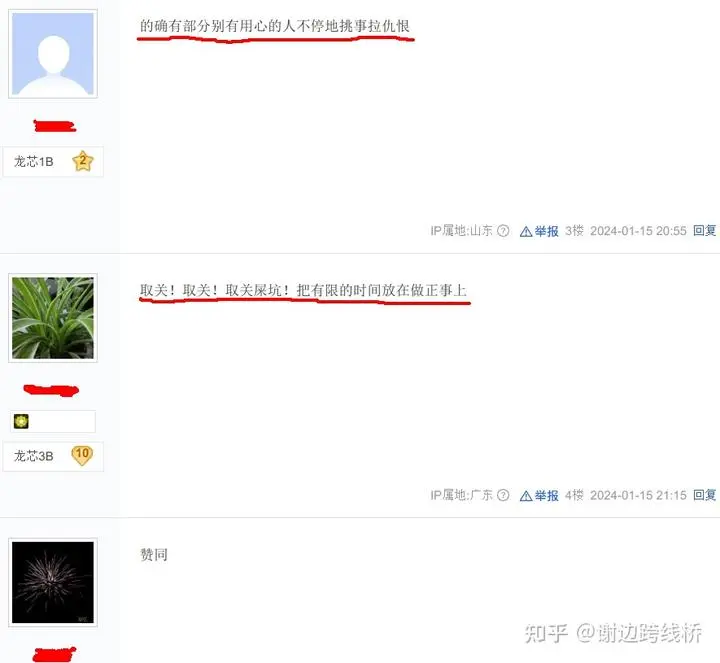Click the level 10 heart badge
The height and width of the screenshot is (663, 720).
click(x=82, y=455)
